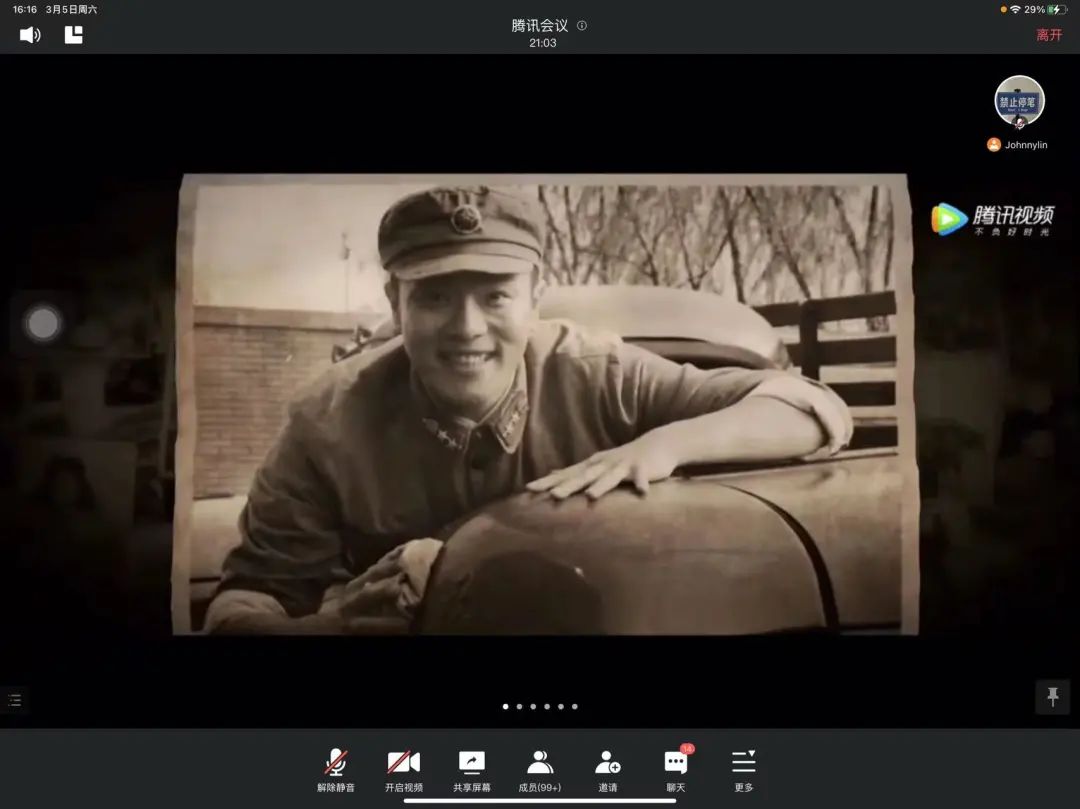Open the list icon at bottom left
1080x809 pixels.
(x=14, y=700)
